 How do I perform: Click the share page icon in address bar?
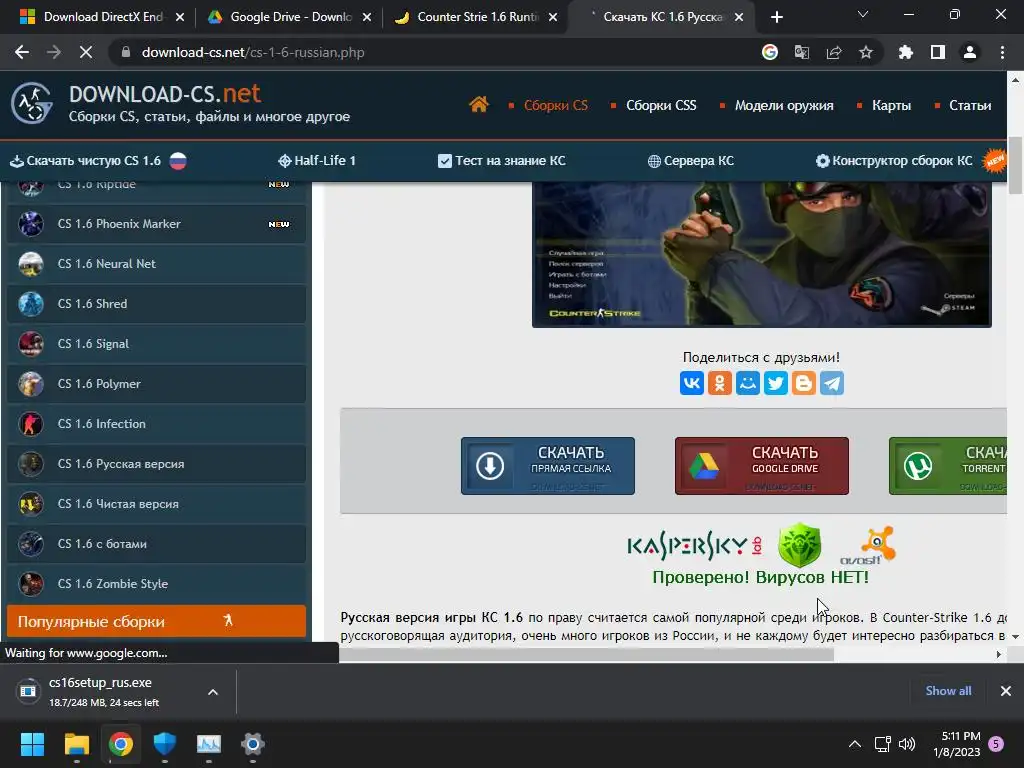[834, 52]
